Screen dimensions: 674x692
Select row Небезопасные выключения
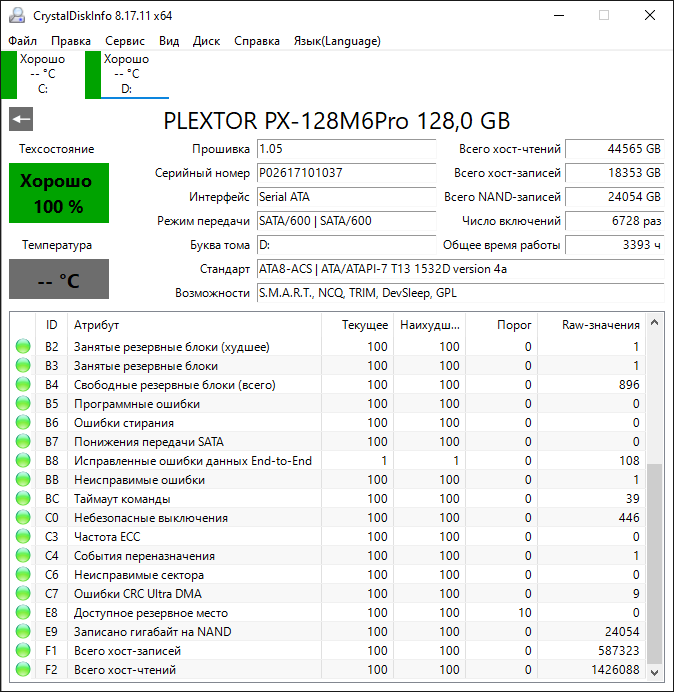[328, 517]
